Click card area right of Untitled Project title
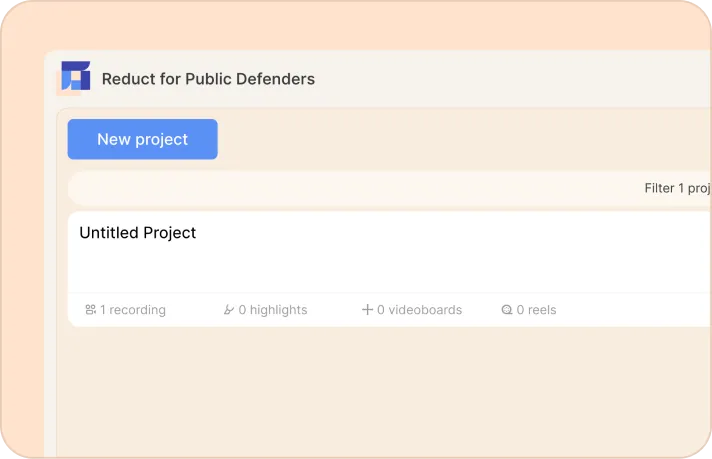712x459 pixels. [450, 233]
